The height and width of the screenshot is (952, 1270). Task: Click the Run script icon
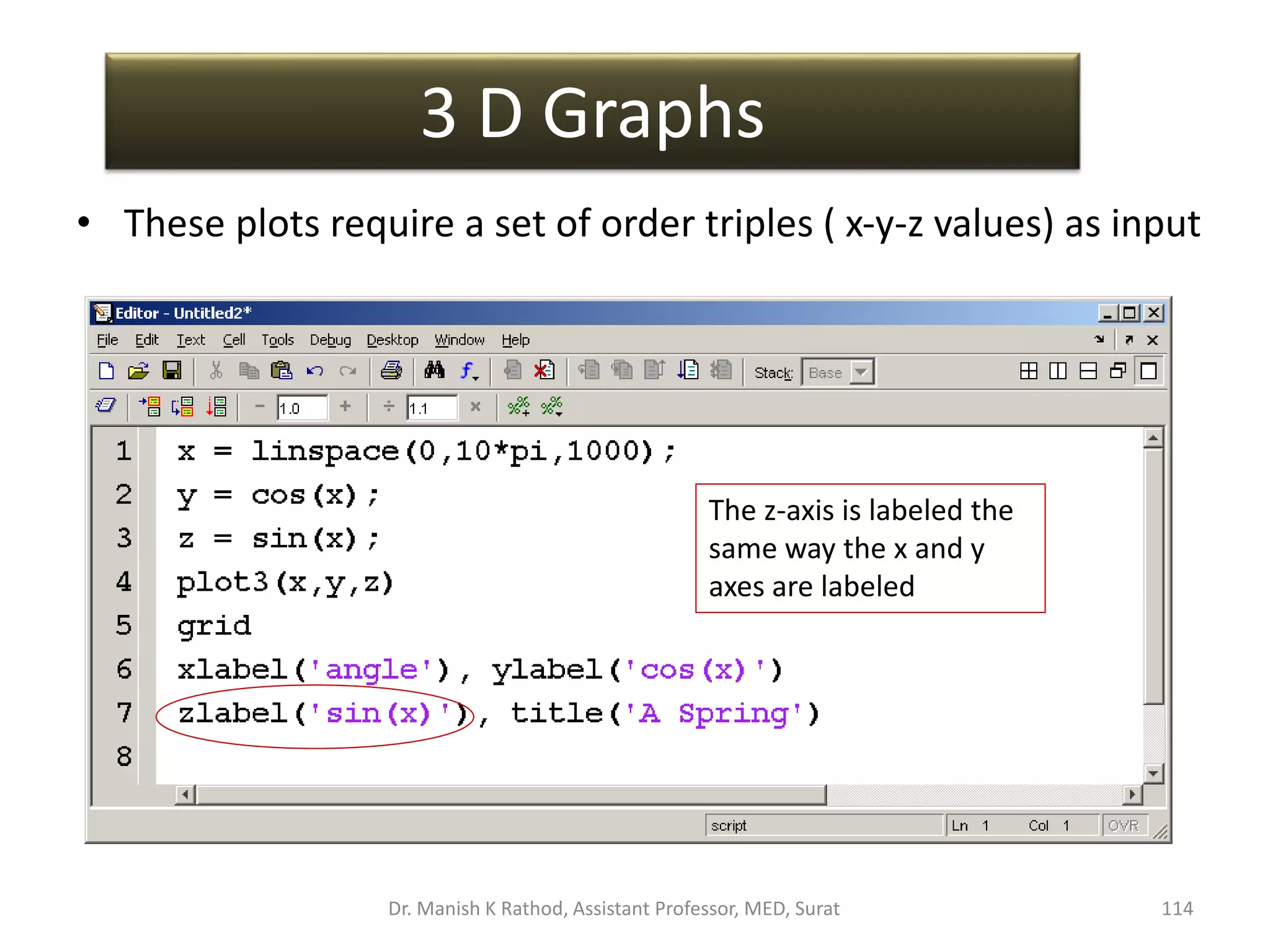click(x=688, y=371)
